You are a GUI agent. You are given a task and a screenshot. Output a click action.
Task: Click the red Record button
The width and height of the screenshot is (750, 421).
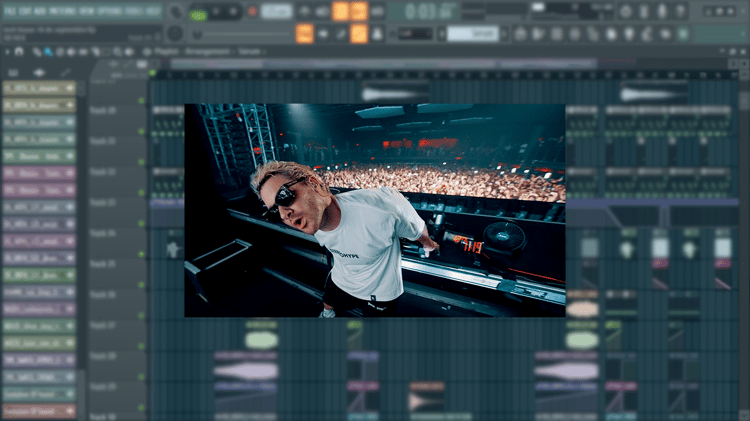(x=252, y=11)
